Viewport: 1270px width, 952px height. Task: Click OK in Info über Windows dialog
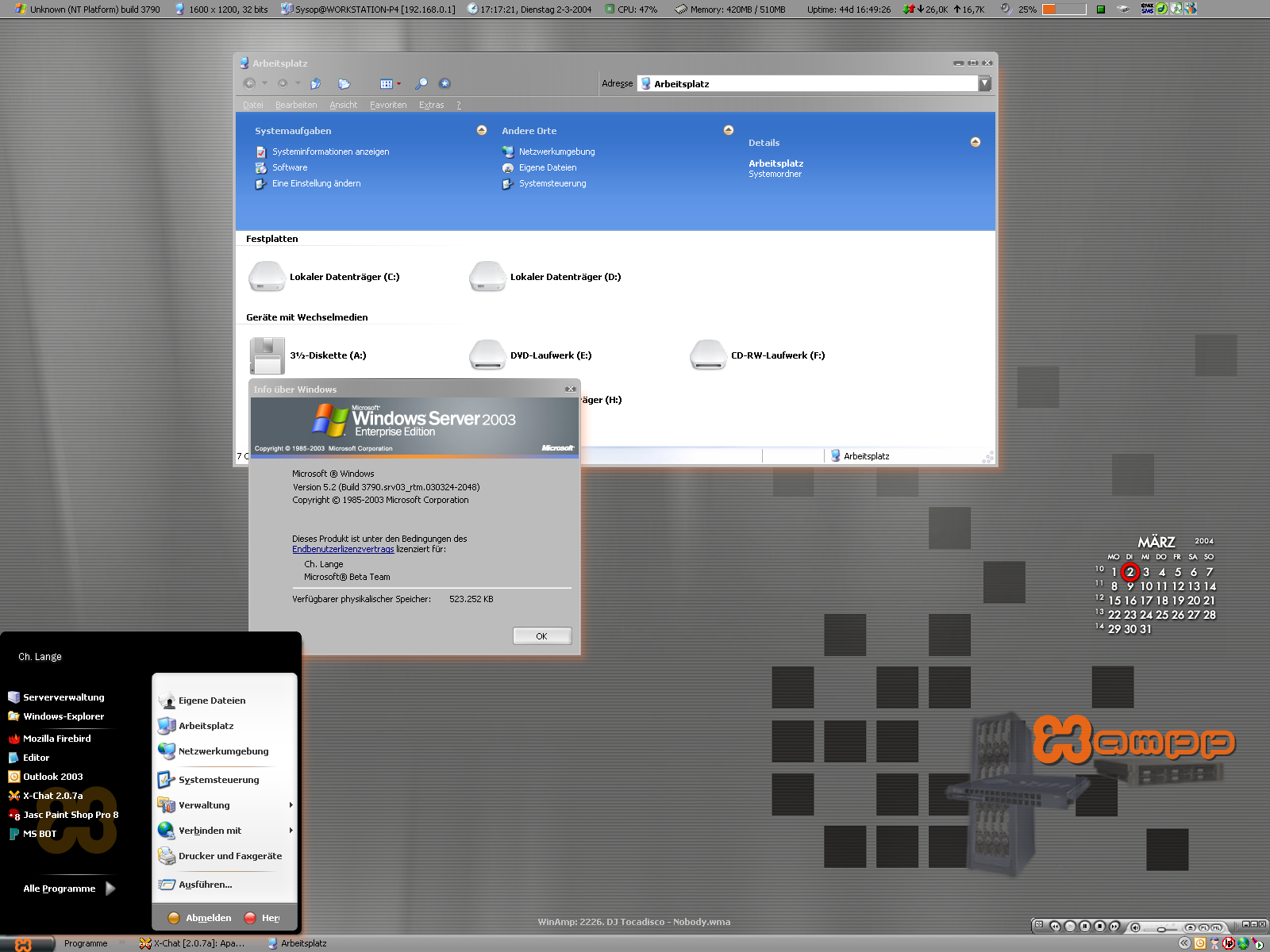coord(541,636)
